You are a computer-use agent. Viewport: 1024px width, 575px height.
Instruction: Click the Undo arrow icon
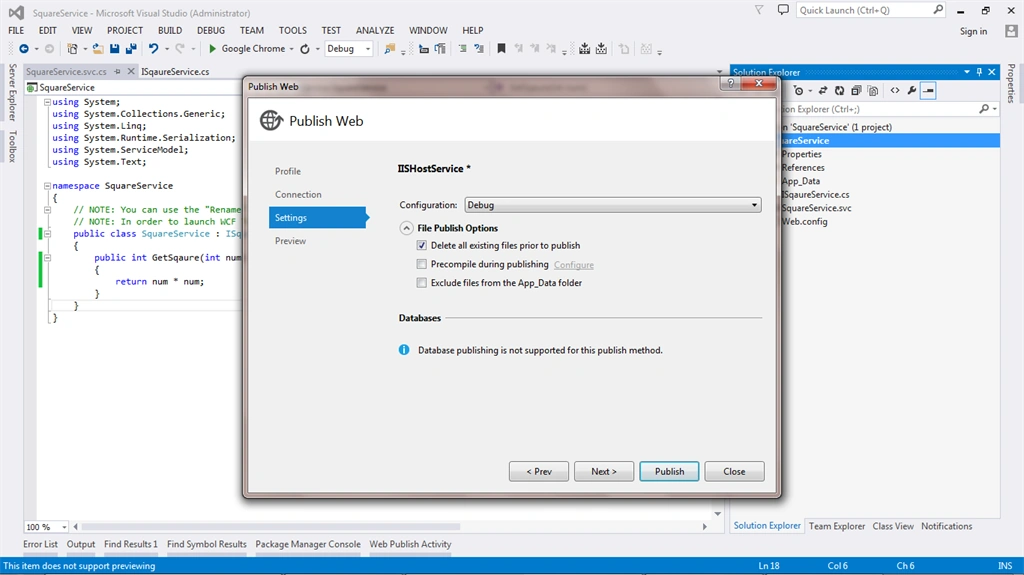tap(153, 49)
